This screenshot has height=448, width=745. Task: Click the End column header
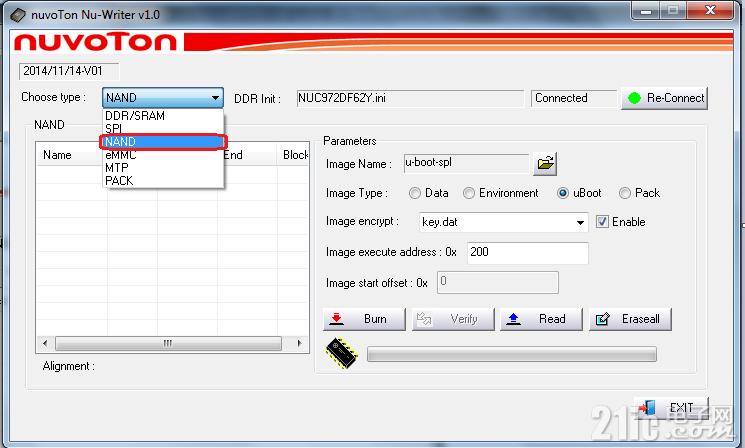(248, 155)
